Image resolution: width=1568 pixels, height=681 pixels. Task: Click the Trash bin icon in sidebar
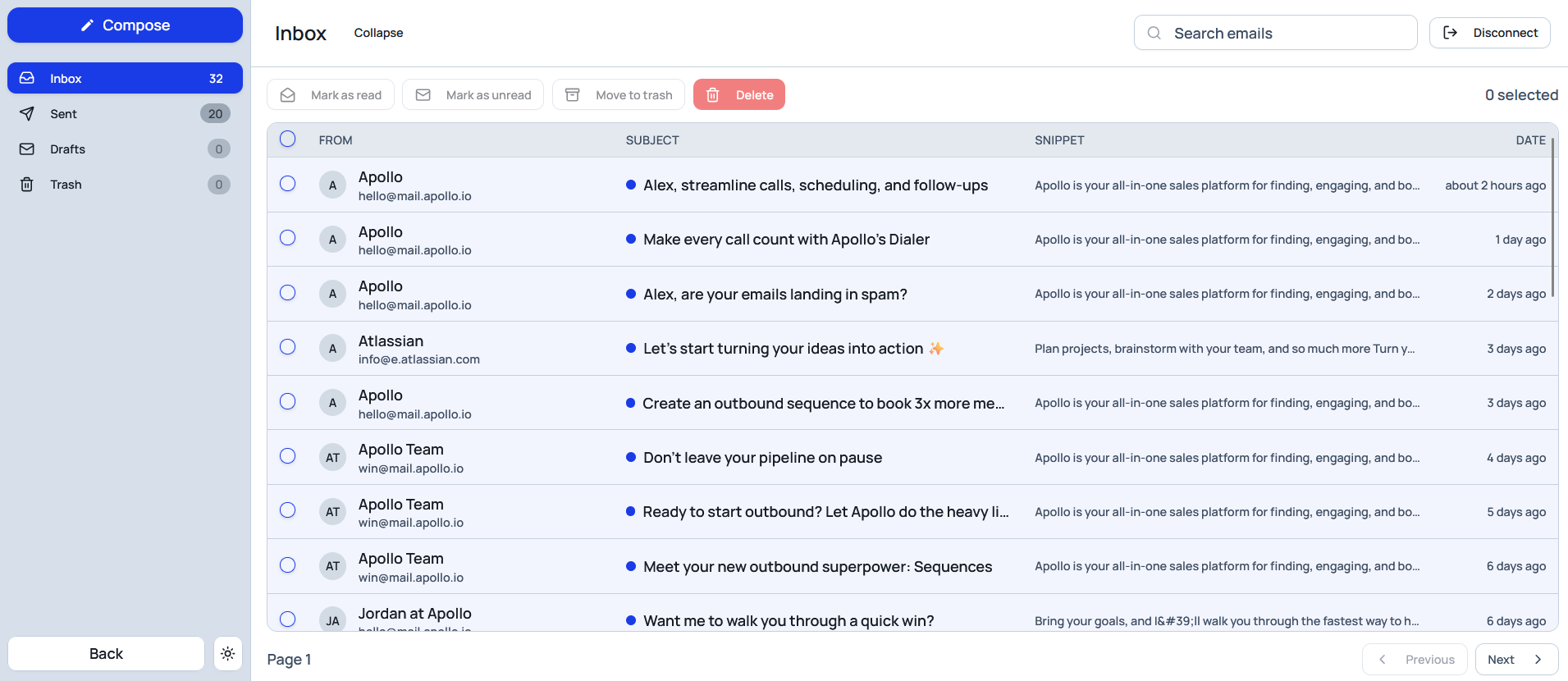(x=27, y=185)
